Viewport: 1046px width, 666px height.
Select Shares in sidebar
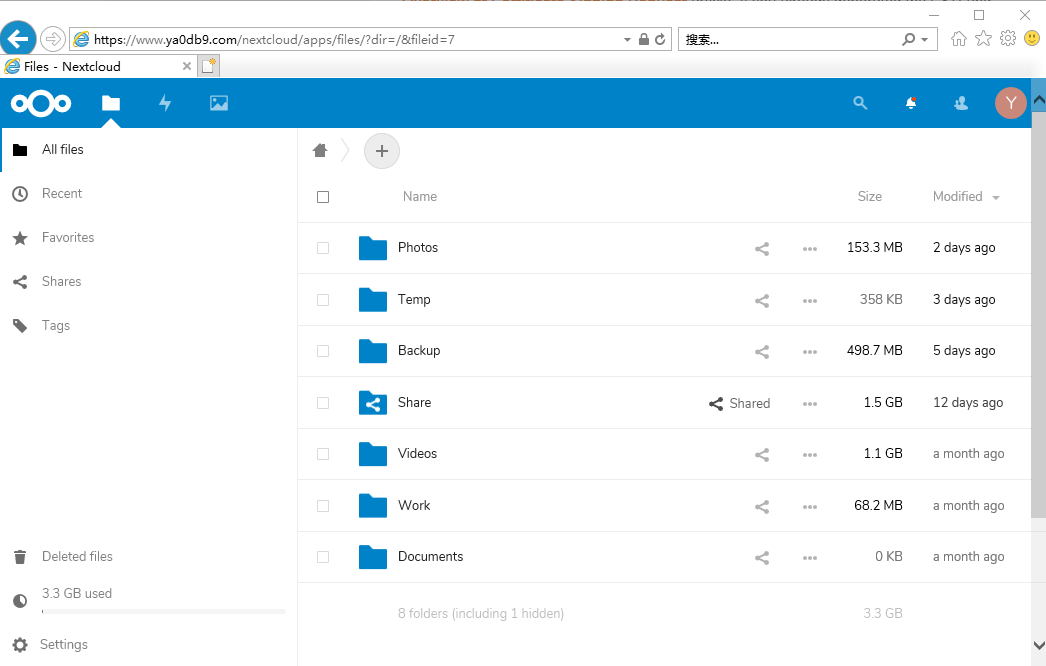(x=148, y=282)
